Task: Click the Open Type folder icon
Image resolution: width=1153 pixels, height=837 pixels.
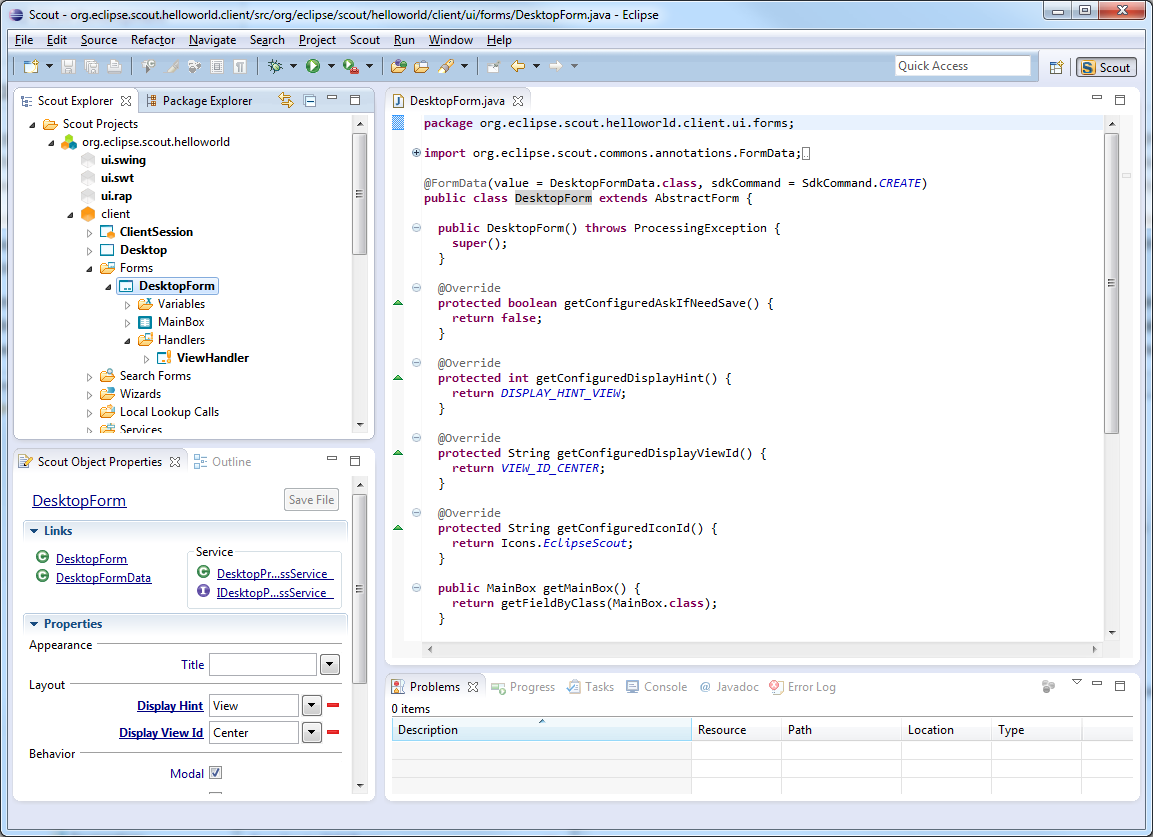Action: tap(421, 66)
